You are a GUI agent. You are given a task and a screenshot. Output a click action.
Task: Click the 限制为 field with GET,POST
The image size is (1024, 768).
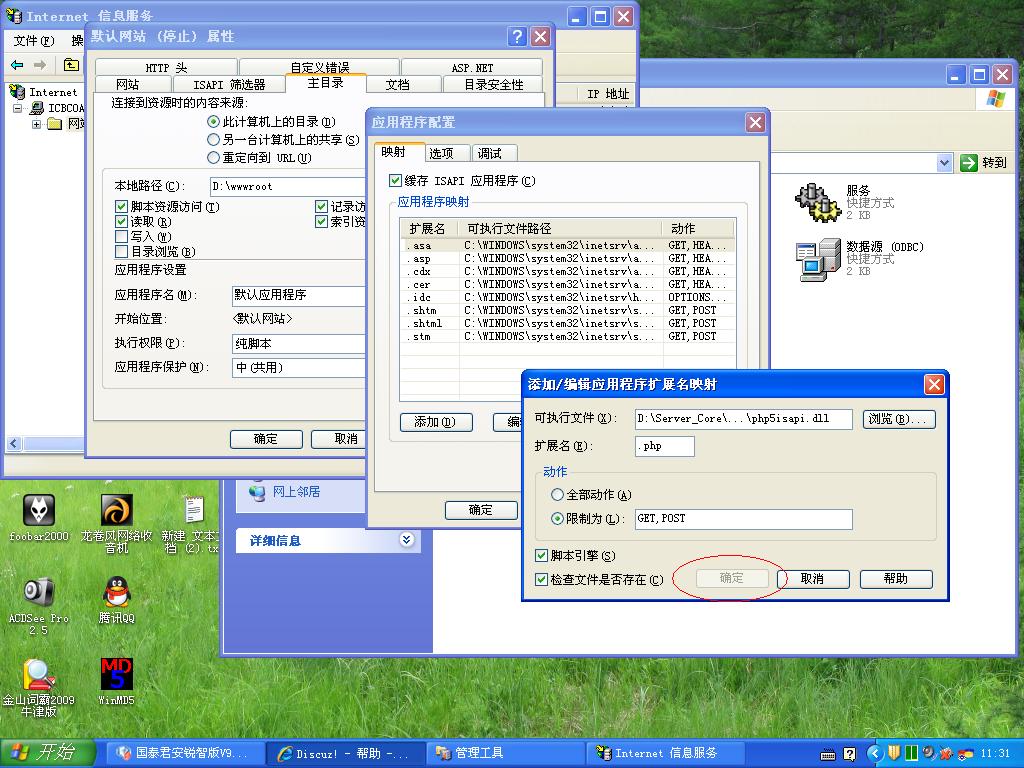(x=743, y=519)
